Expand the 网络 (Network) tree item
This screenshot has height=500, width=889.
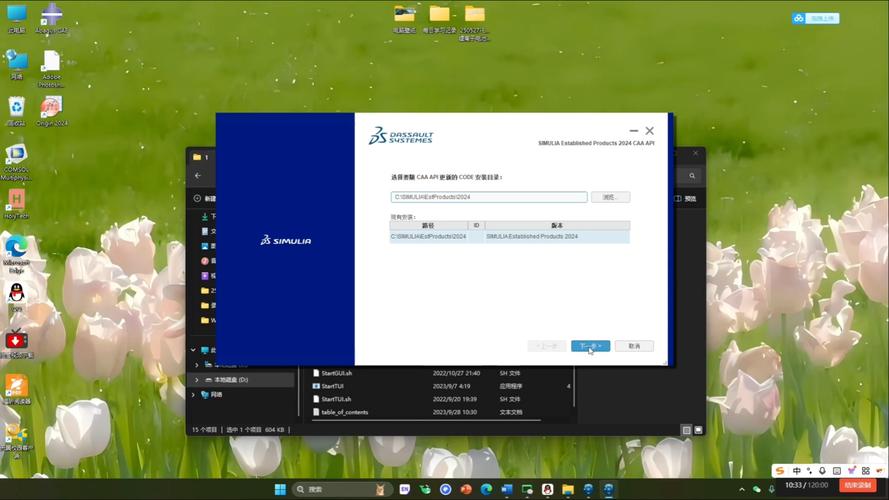[196, 395]
